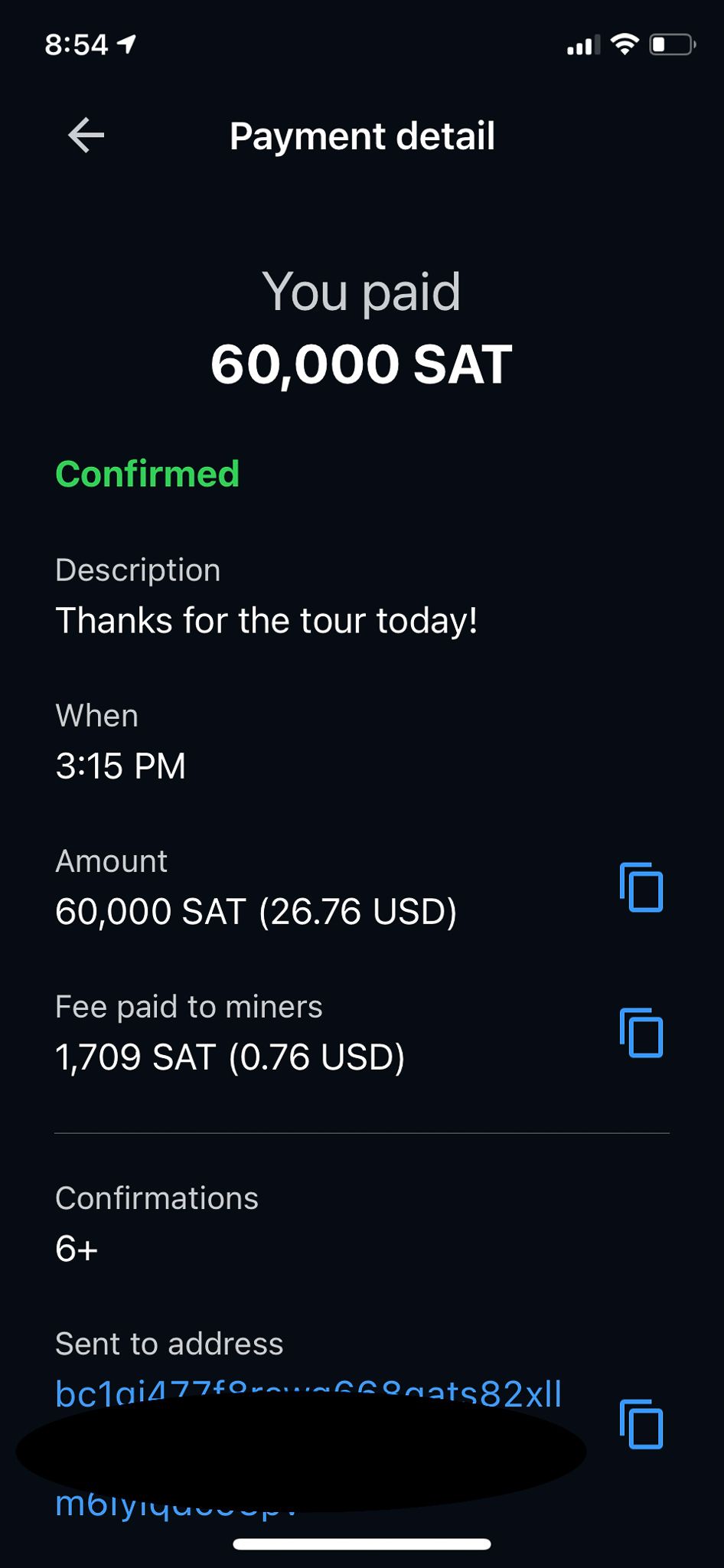This screenshot has height=1568, width=724.
Task: Tap the home indicator bar
Action: (362, 1544)
